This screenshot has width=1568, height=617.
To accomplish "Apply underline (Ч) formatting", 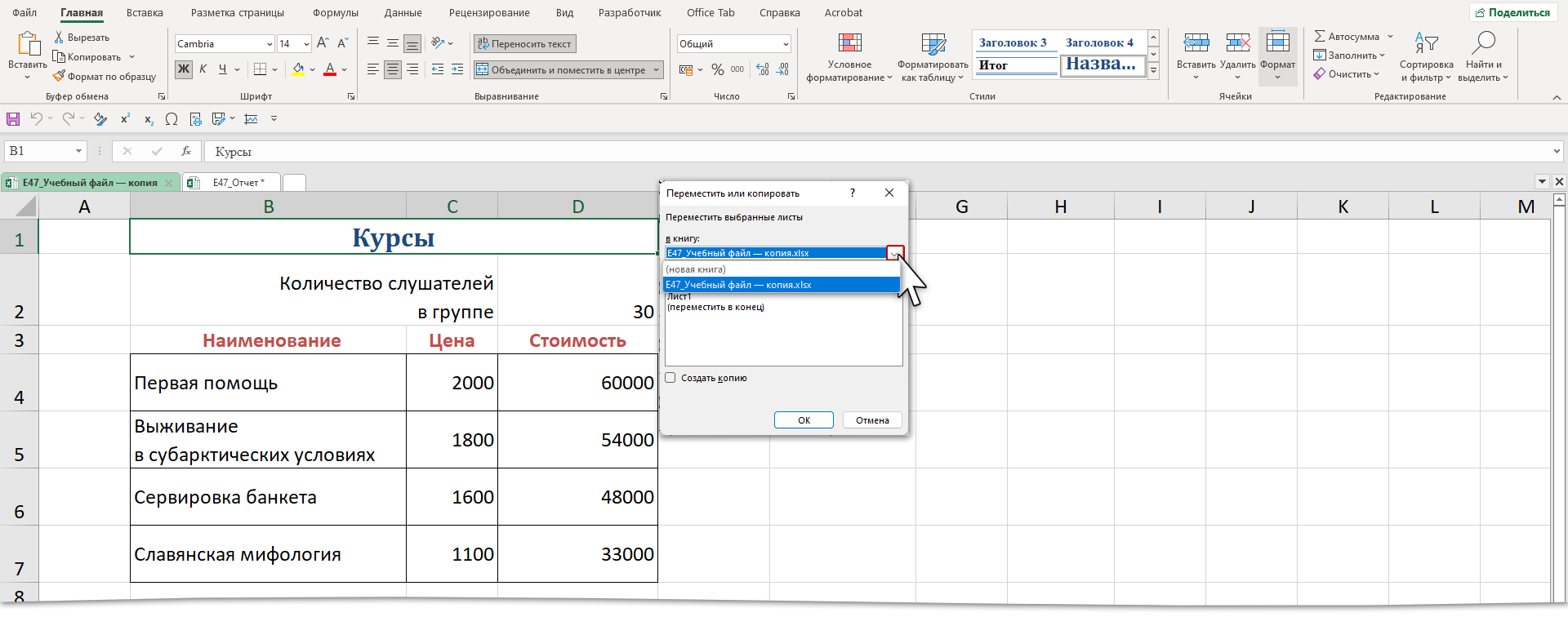I will tap(222, 69).
